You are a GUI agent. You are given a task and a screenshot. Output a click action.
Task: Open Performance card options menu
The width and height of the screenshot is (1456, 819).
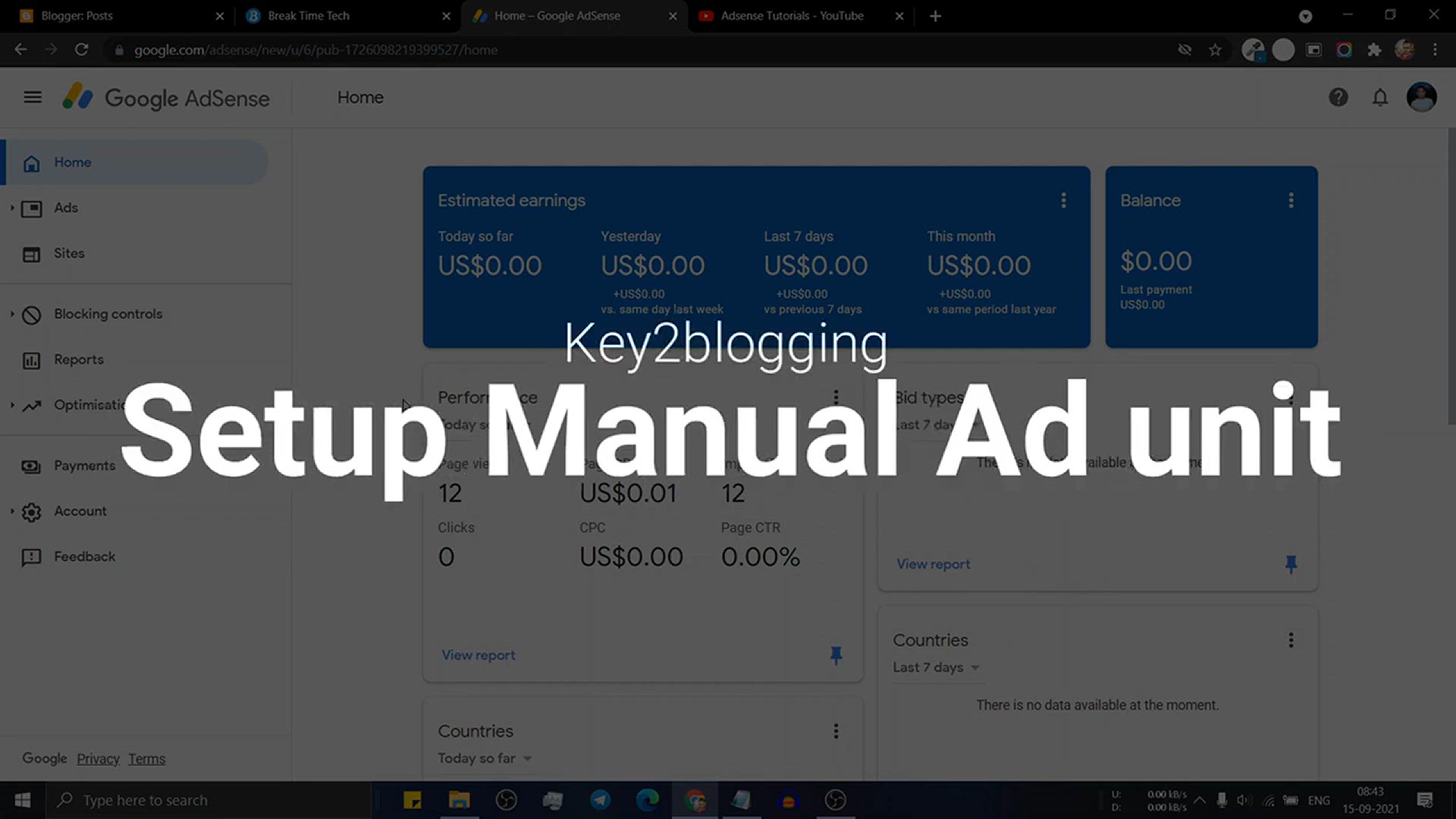(836, 397)
